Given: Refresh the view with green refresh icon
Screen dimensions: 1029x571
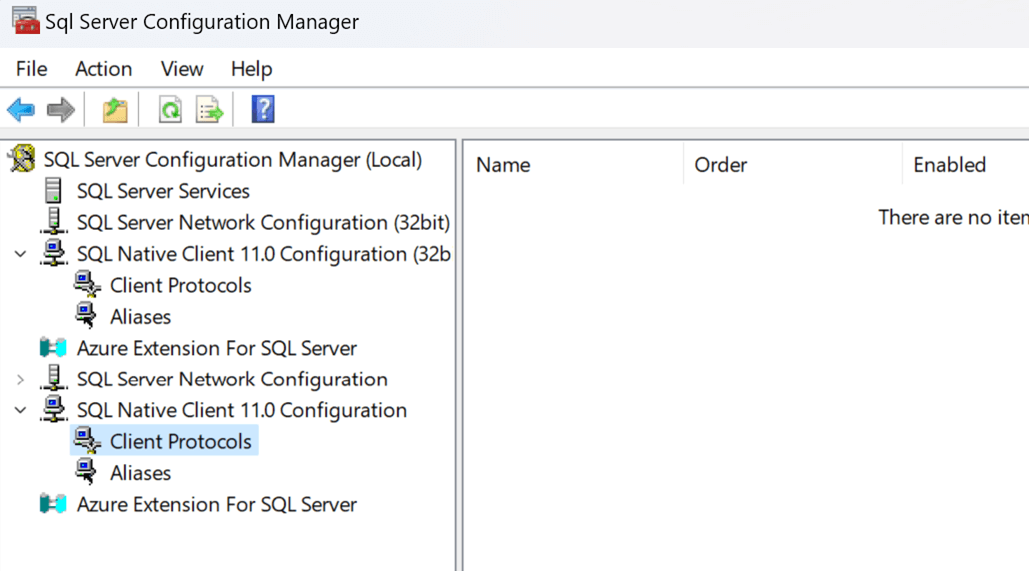Looking at the screenshot, I should click(x=170, y=110).
